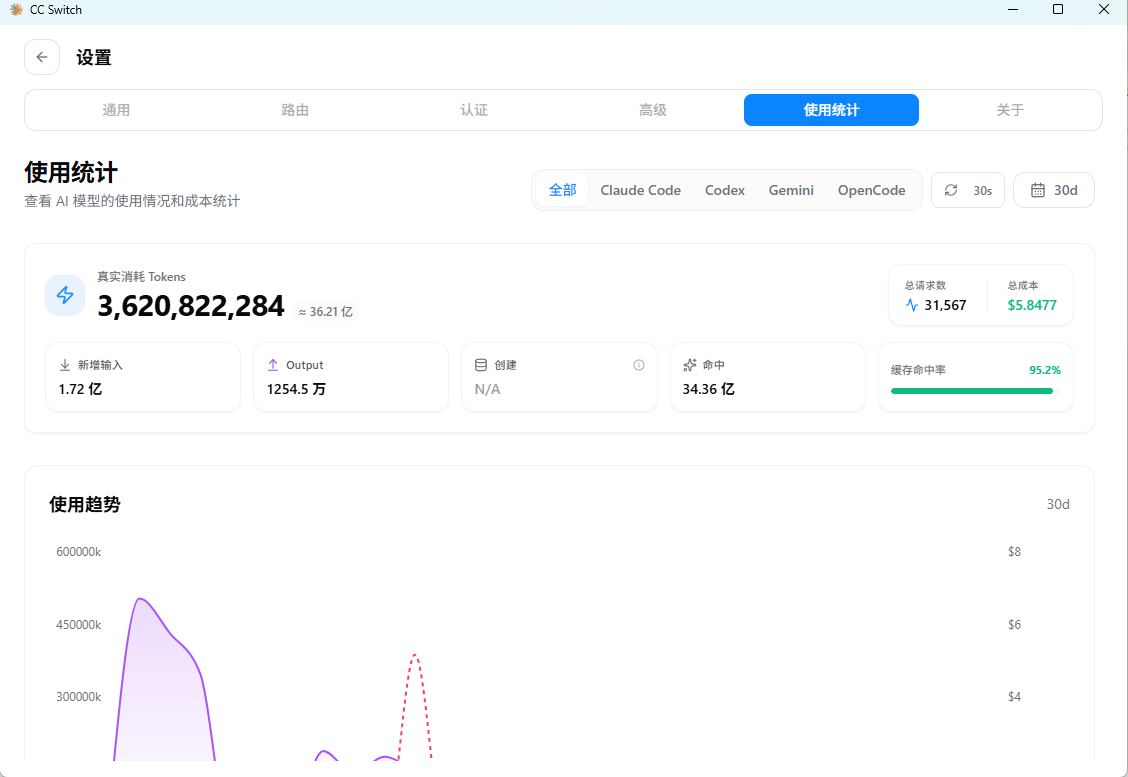Click the 总请求数 label
This screenshot has width=1128, height=777.
point(925,285)
